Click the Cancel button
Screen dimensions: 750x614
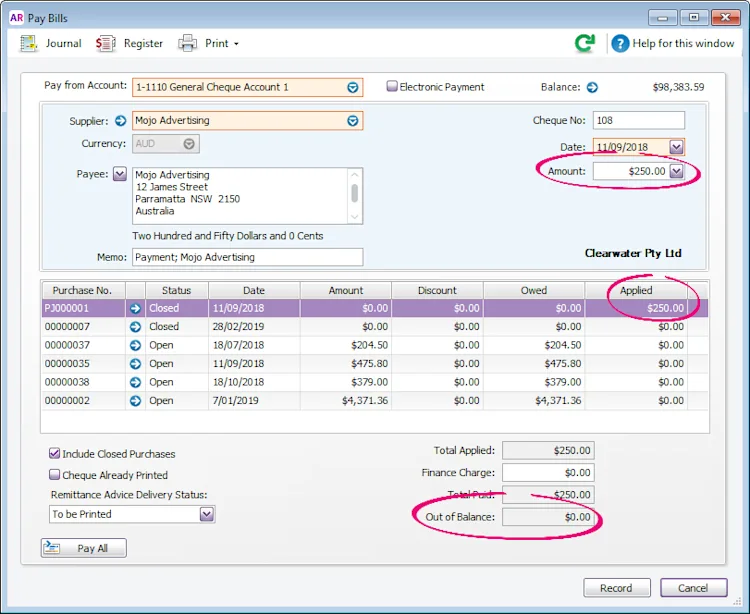pyautogui.click(x=694, y=588)
